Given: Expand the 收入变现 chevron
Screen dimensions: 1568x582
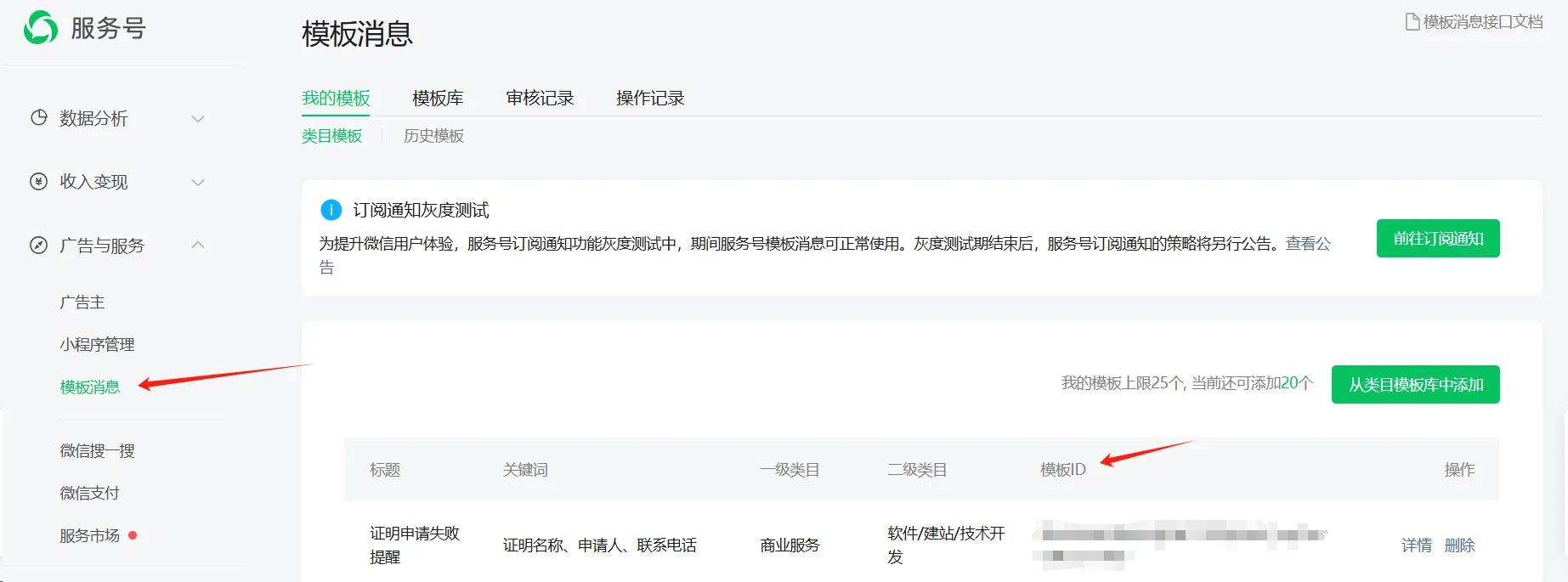Looking at the screenshot, I should click(x=198, y=182).
